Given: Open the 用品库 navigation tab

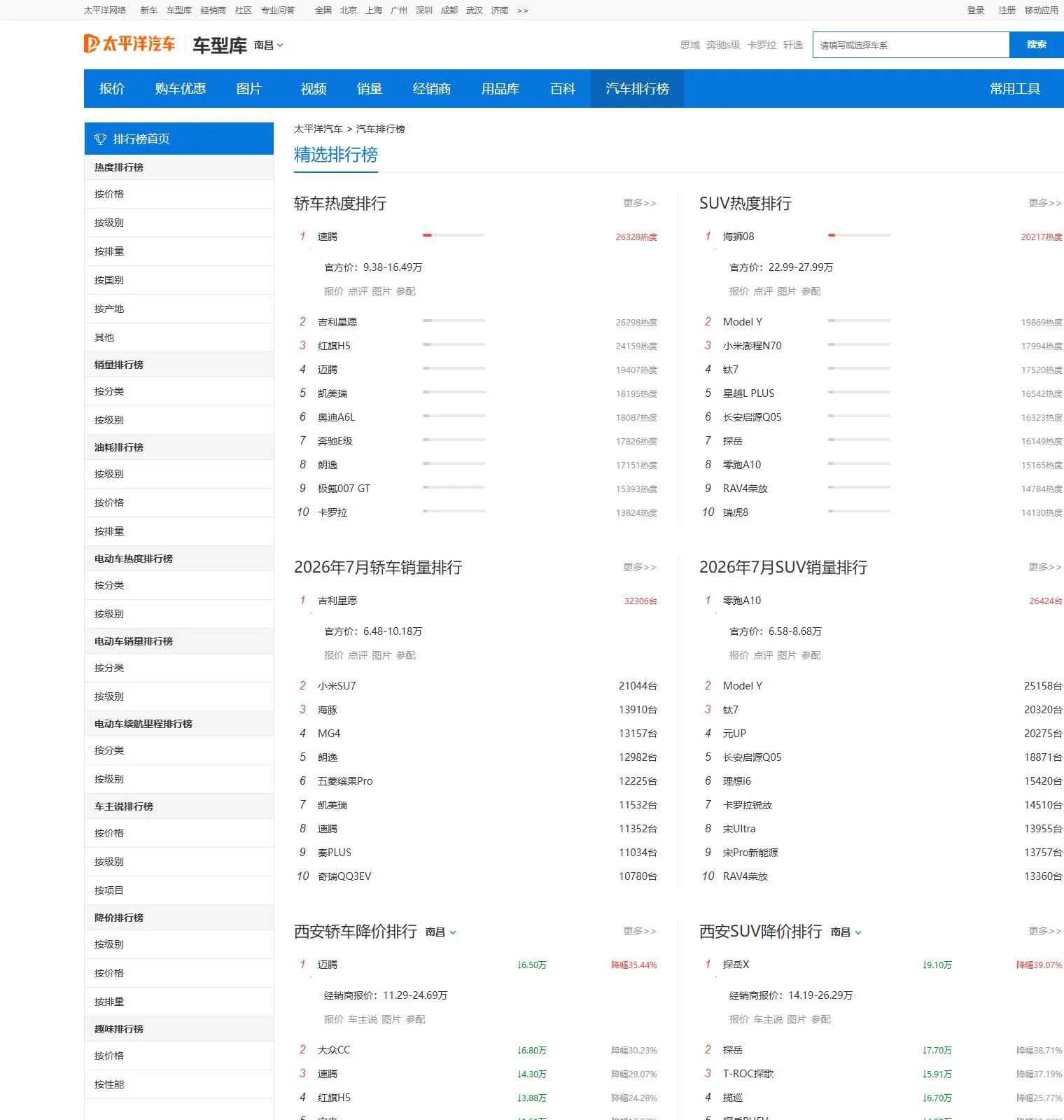Looking at the screenshot, I should (500, 88).
